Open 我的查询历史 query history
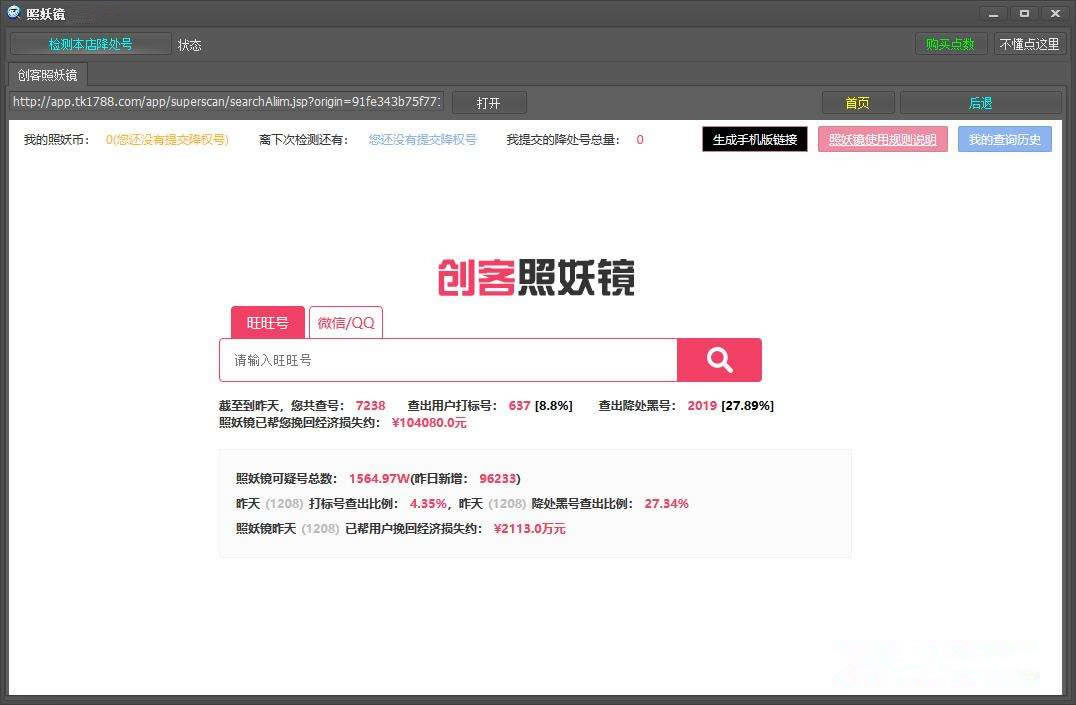Image resolution: width=1076 pixels, height=705 pixels. pyautogui.click(x=1004, y=139)
